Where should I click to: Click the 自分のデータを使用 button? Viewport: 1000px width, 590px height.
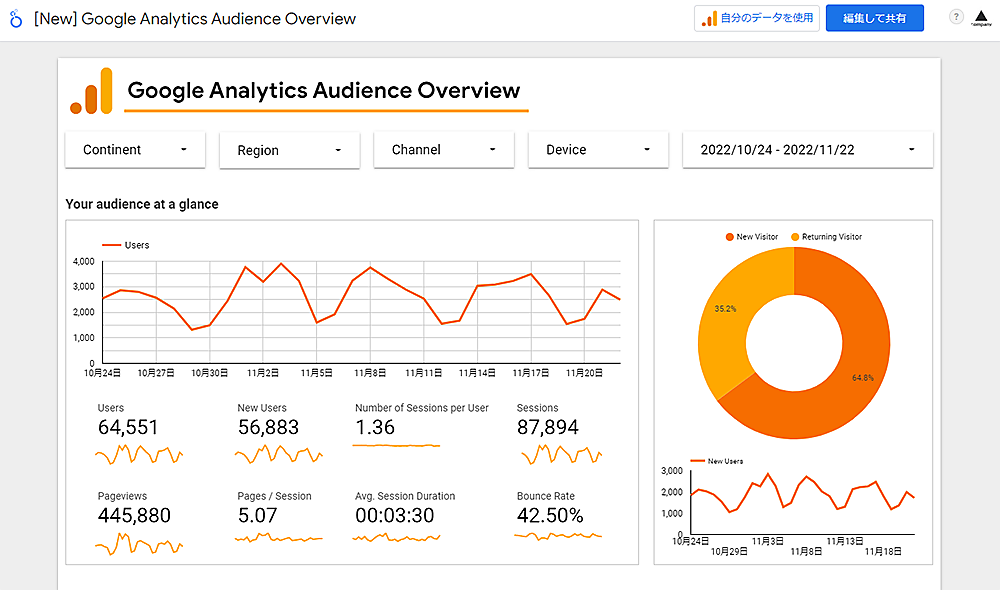pyautogui.click(x=757, y=19)
